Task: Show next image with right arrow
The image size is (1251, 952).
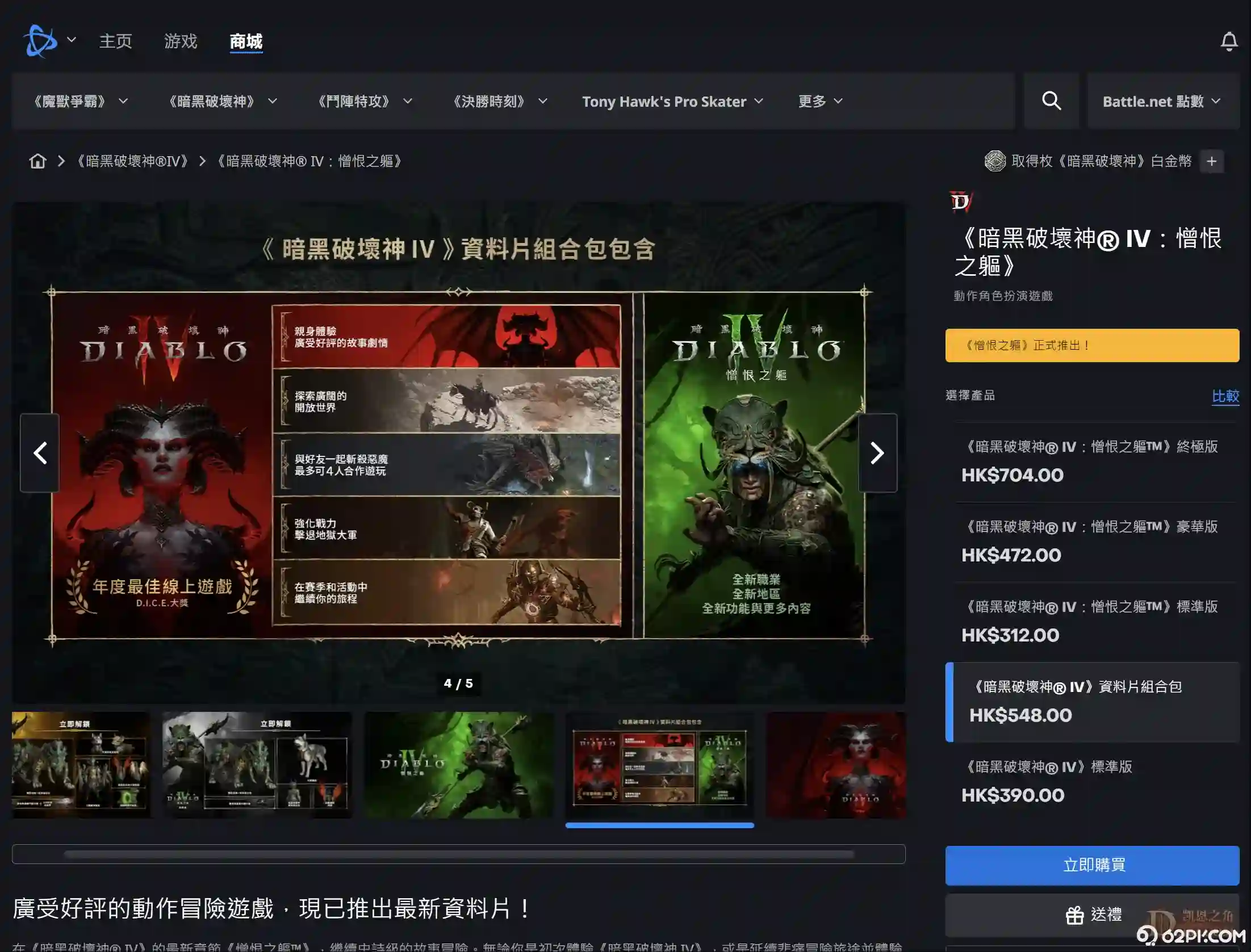Action: pyautogui.click(x=877, y=453)
